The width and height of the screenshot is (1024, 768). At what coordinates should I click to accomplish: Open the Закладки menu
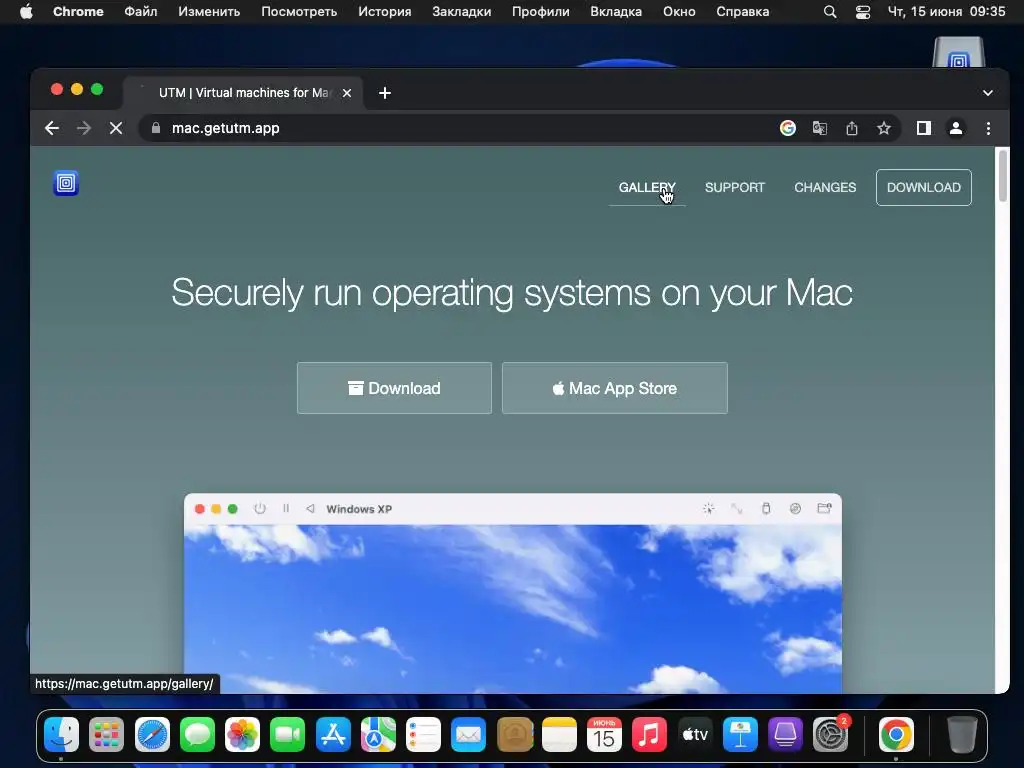pyautogui.click(x=462, y=12)
